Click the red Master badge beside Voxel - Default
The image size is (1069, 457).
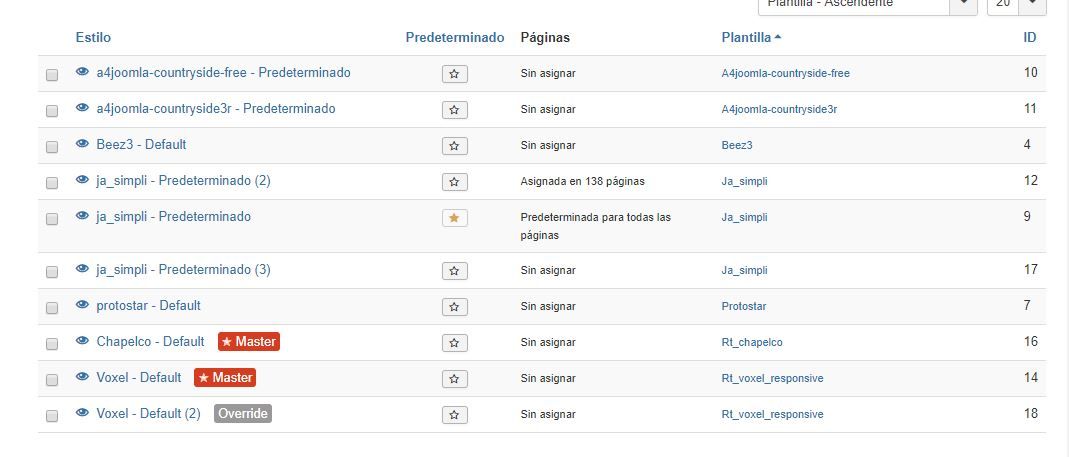click(x=225, y=377)
